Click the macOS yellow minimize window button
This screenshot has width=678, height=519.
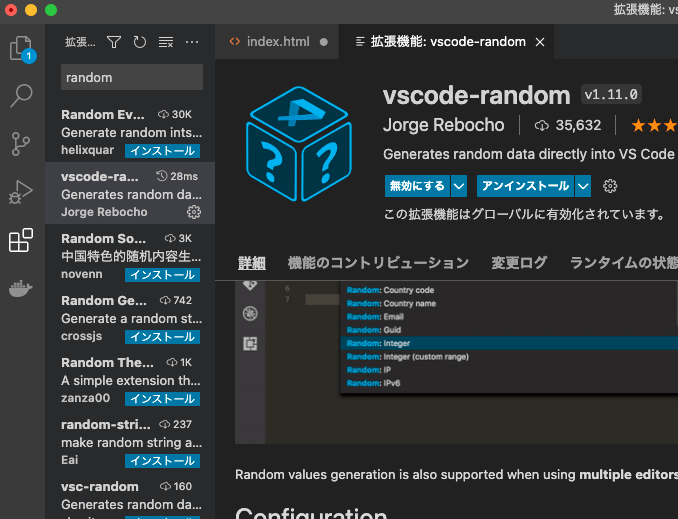[31, 10]
